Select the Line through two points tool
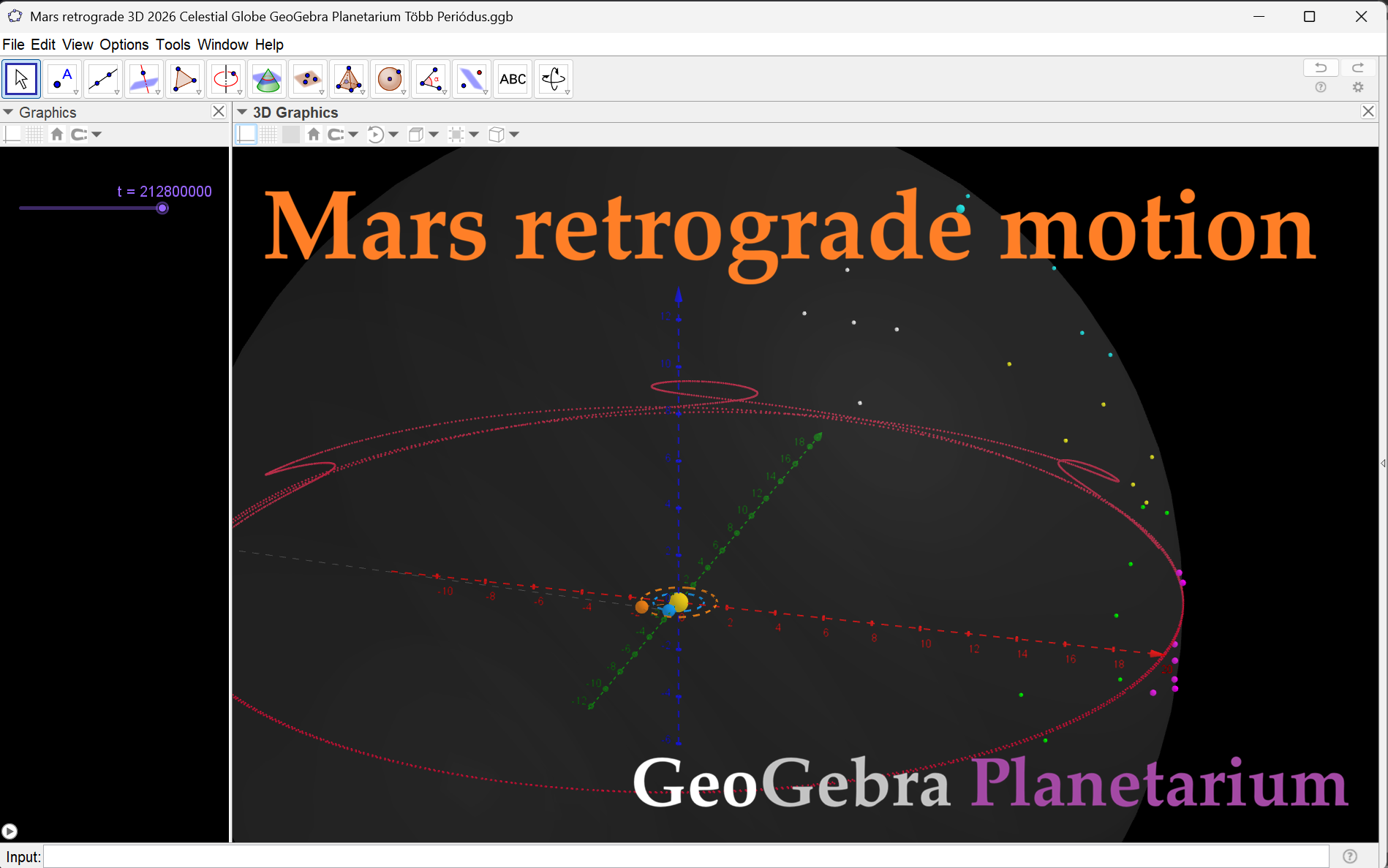Screen dimensions: 1388x868 [x=103, y=79]
